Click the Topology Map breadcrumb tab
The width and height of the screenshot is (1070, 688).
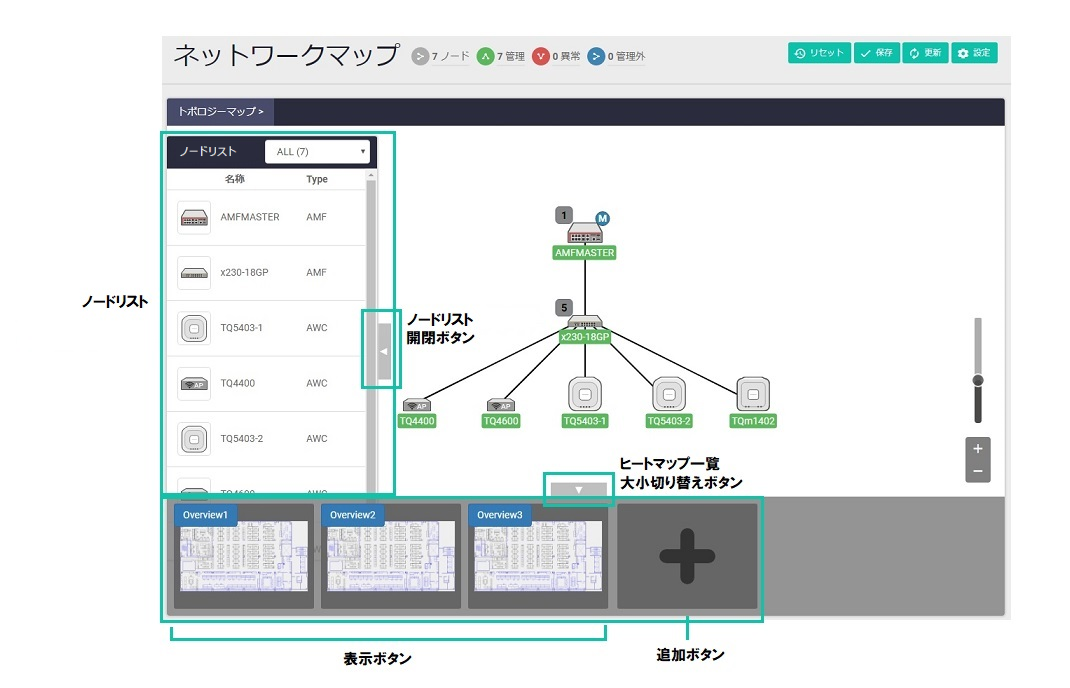[220, 112]
